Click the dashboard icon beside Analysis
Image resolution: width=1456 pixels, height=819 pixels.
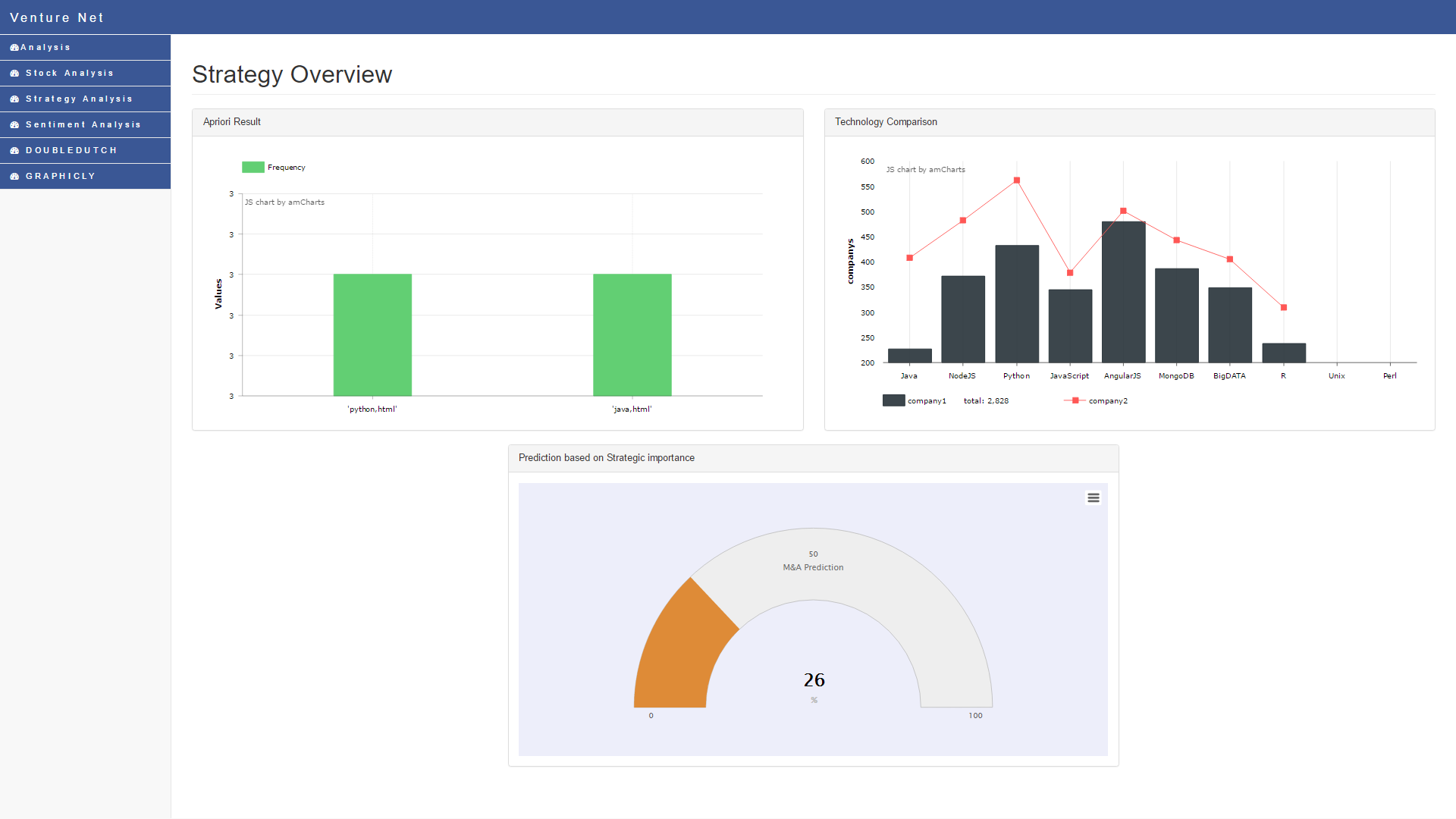[x=14, y=48]
